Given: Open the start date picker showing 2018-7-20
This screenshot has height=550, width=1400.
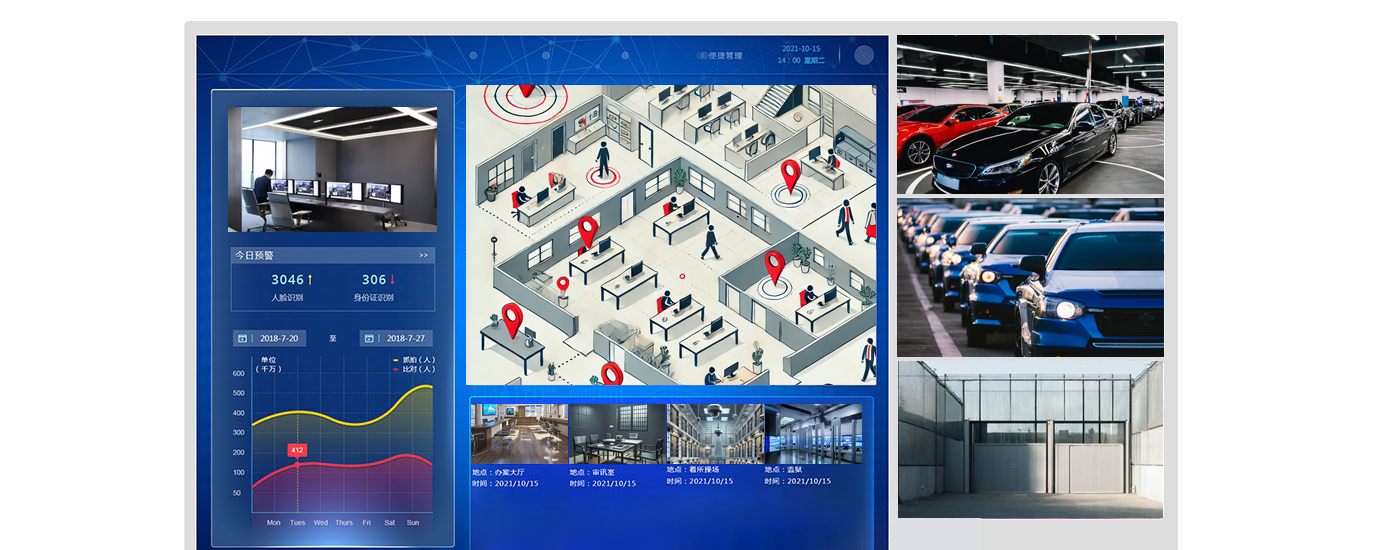Looking at the screenshot, I should (277, 338).
